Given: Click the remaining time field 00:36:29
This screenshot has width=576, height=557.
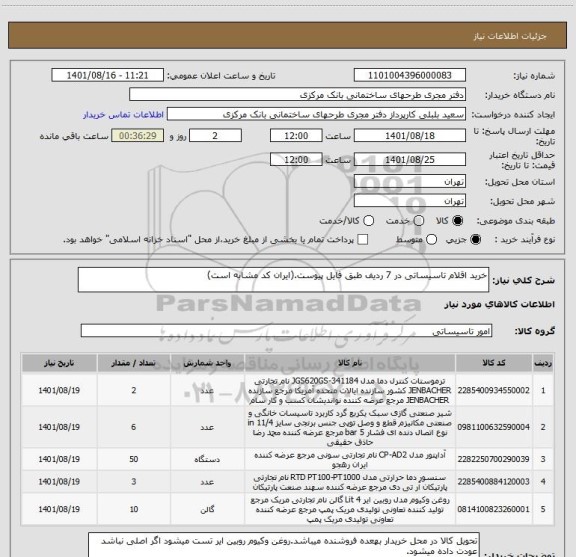Looking at the screenshot, I should (137, 136).
